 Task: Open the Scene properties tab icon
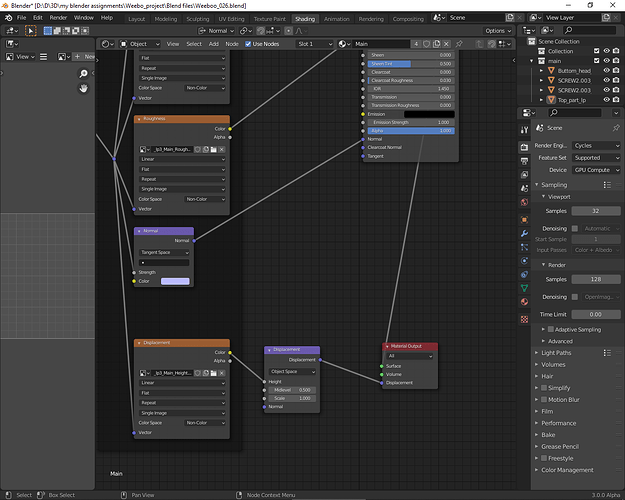[x=524, y=188]
